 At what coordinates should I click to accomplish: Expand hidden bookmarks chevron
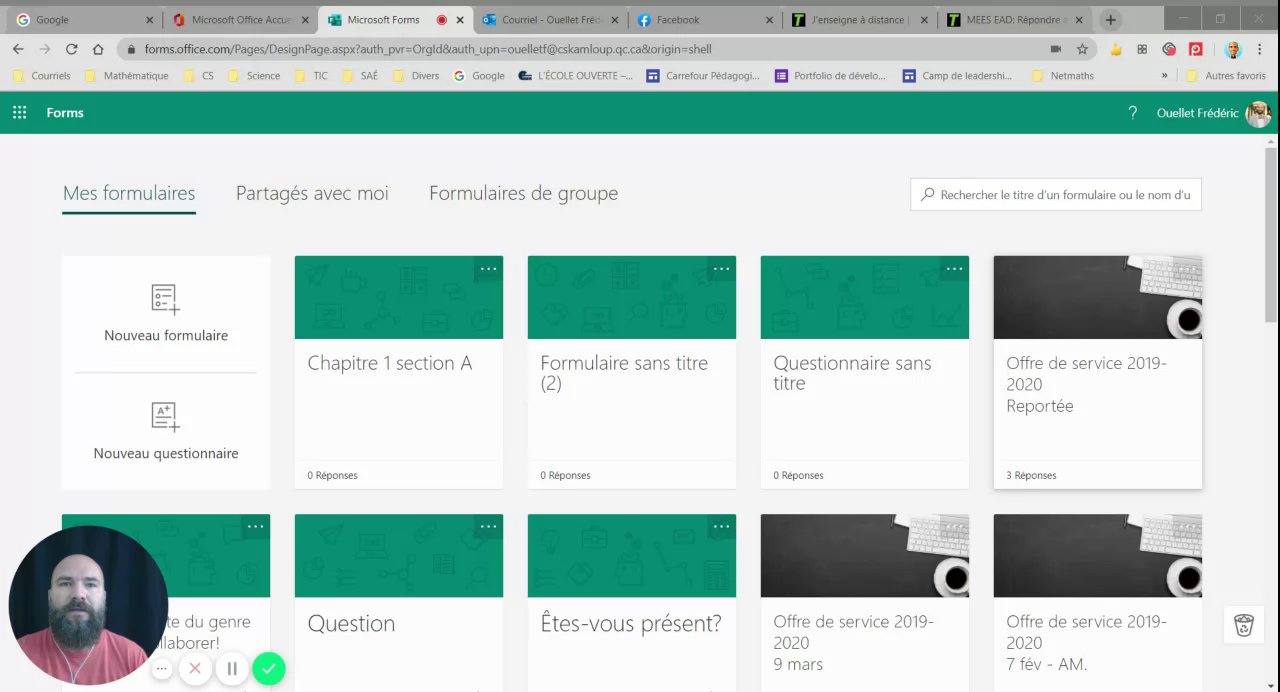[1164, 75]
